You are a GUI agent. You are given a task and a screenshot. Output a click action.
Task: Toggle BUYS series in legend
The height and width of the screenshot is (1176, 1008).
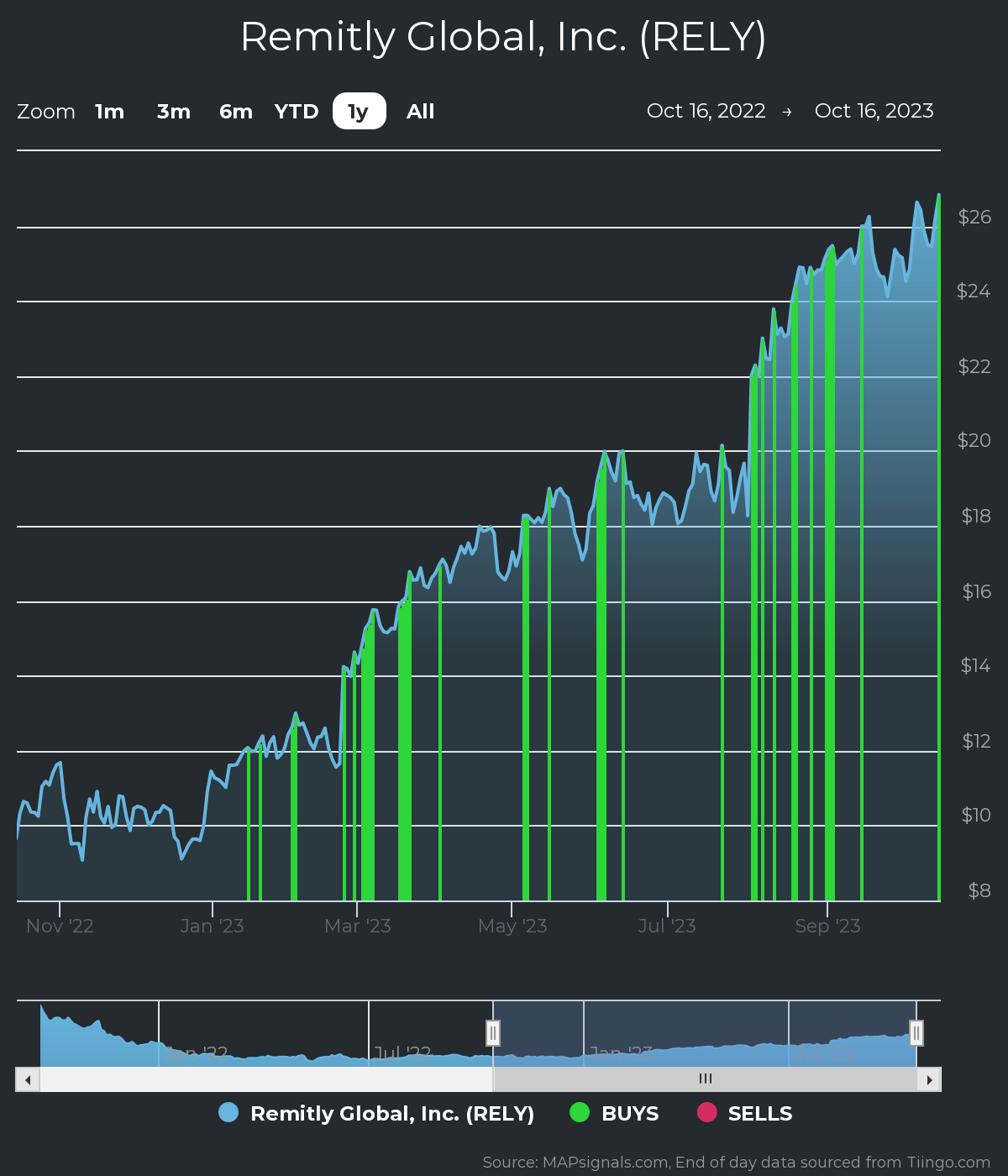point(614,1113)
